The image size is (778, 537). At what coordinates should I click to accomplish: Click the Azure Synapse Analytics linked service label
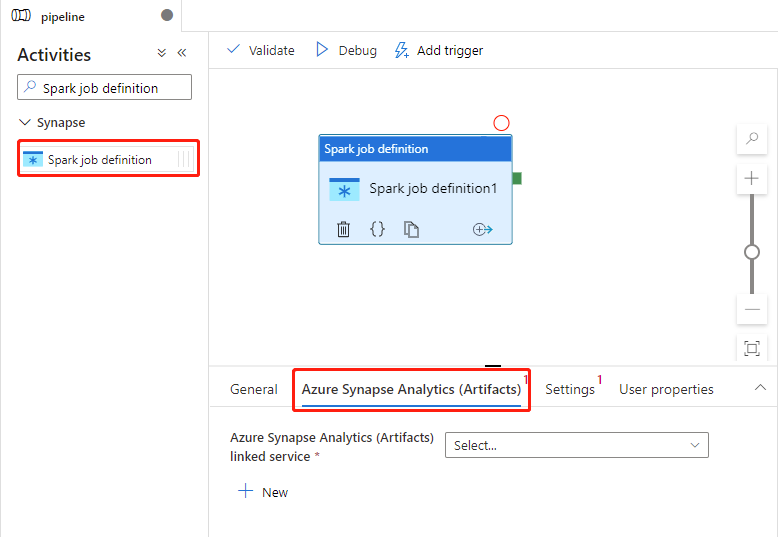(x=331, y=447)
